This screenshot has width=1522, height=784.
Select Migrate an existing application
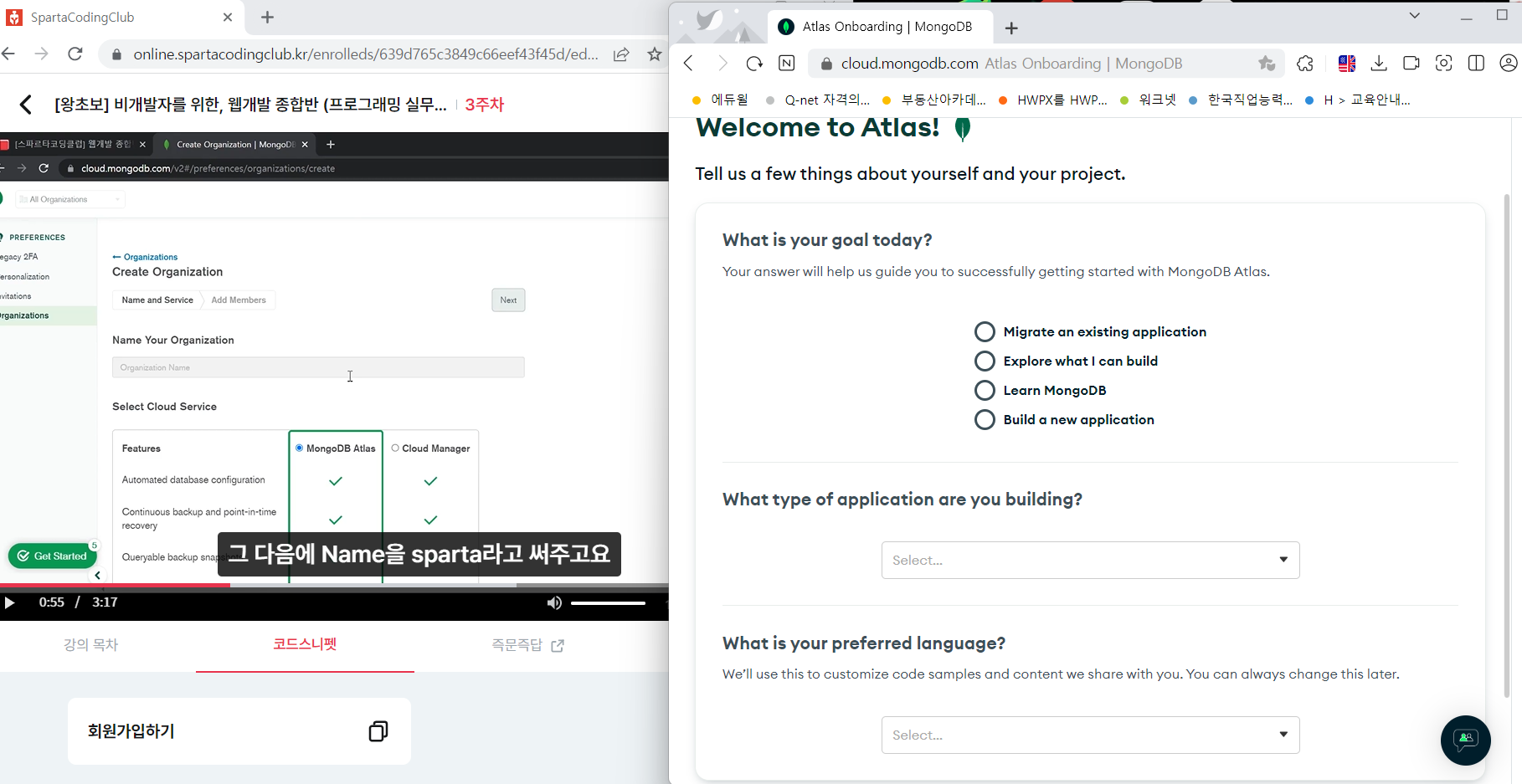(985, 332)
